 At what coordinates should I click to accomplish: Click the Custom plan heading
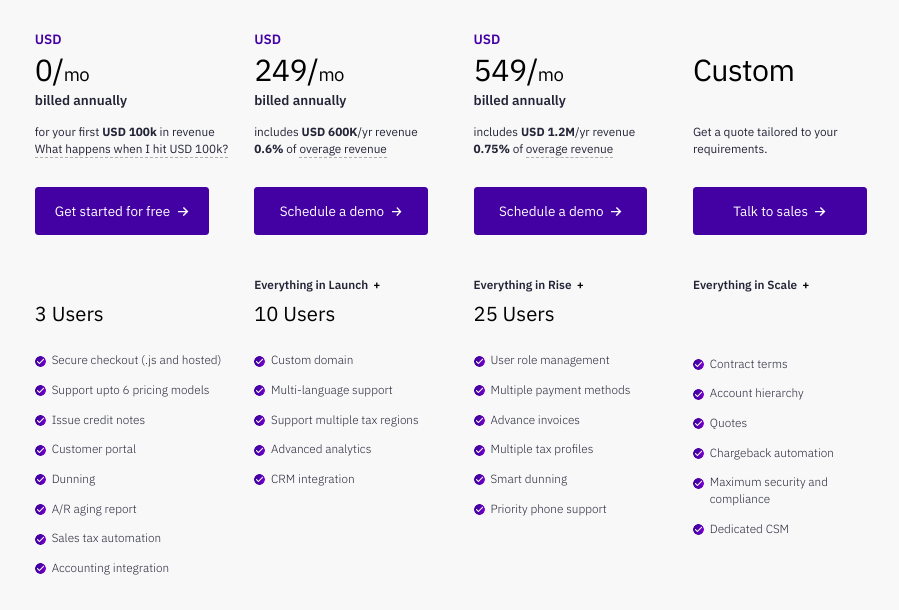(x=743, y=71)
